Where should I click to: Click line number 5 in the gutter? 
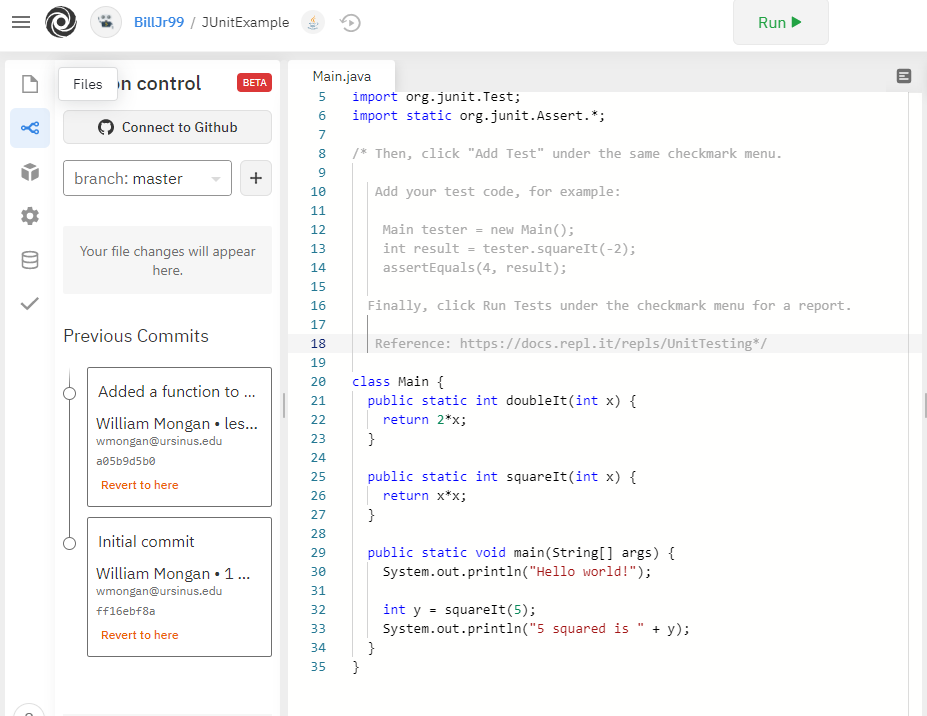(322, 96)
